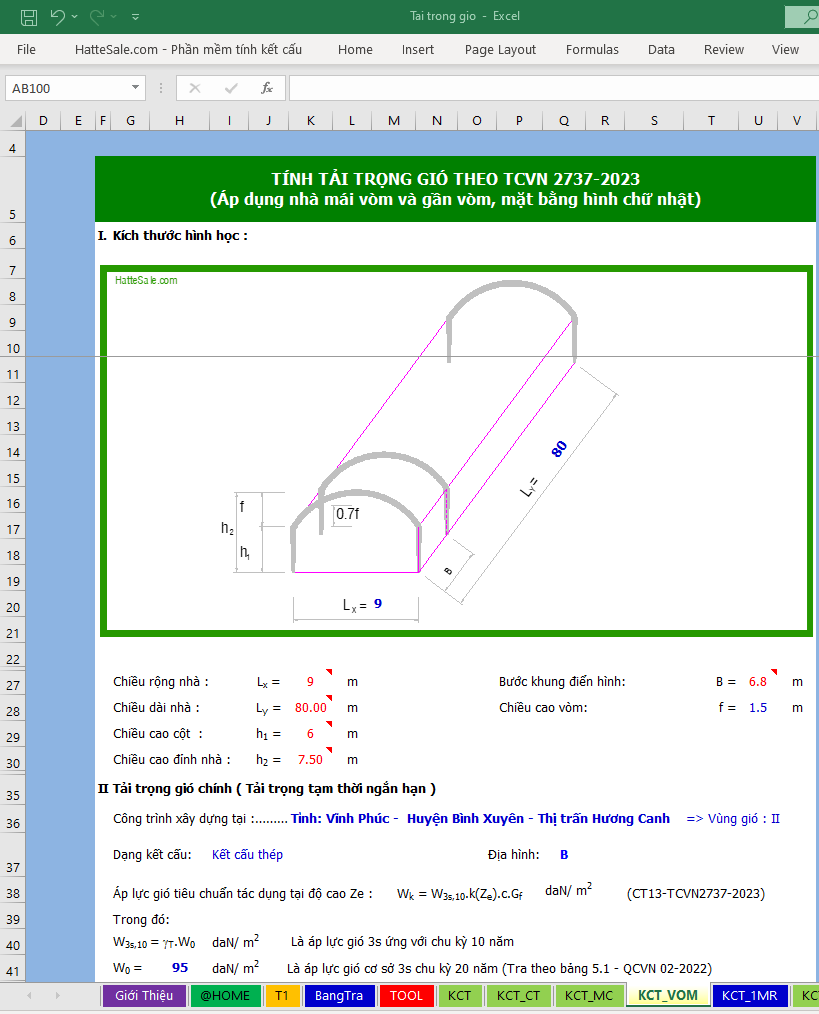Select column S header

[654, 120]
